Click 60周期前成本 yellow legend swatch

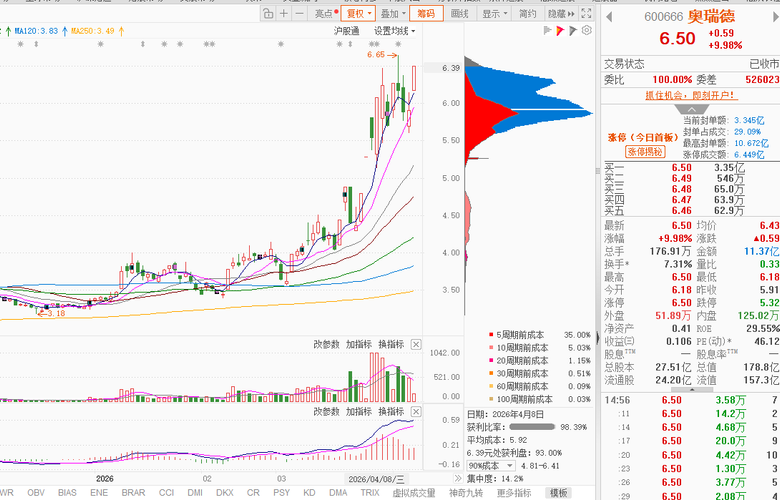click(491, 386)
